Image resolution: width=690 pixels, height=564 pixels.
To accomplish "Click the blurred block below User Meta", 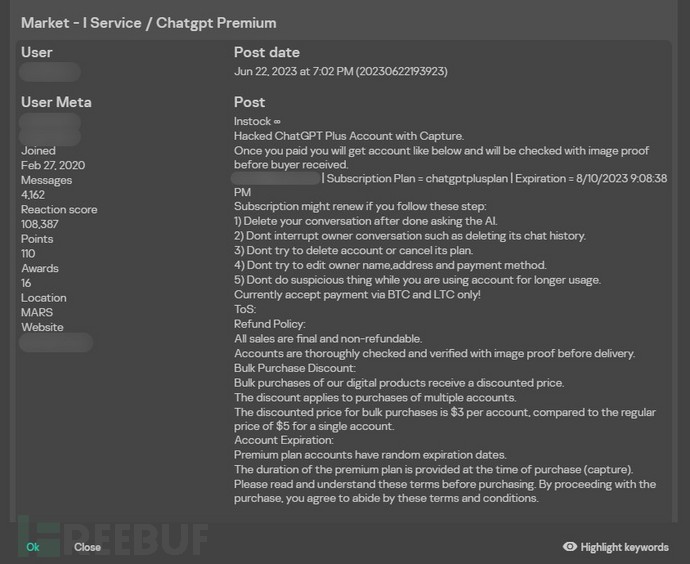I will click(x=50, y=129).
